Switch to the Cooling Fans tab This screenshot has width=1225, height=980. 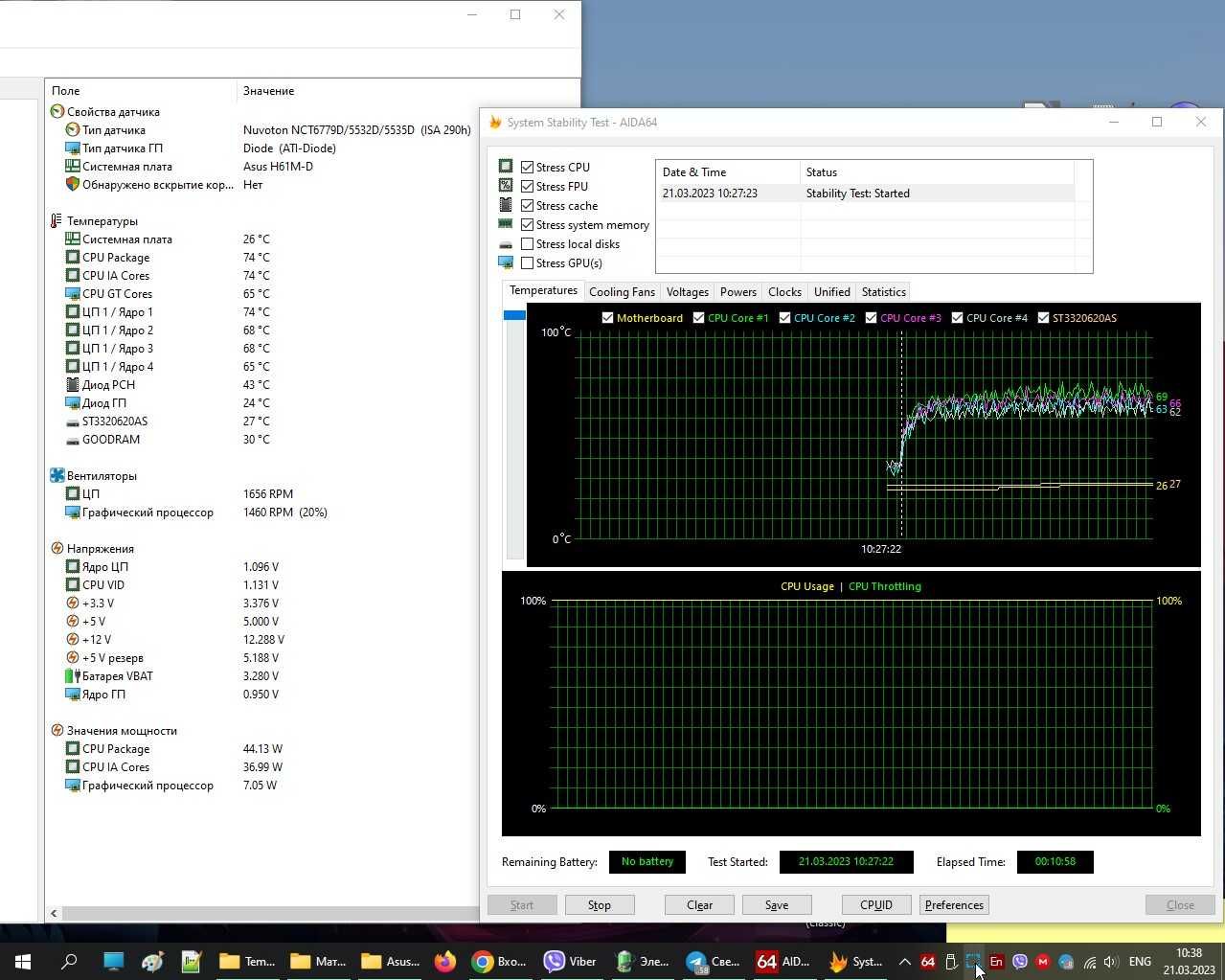pyautogui.click(x=622, y=292)
